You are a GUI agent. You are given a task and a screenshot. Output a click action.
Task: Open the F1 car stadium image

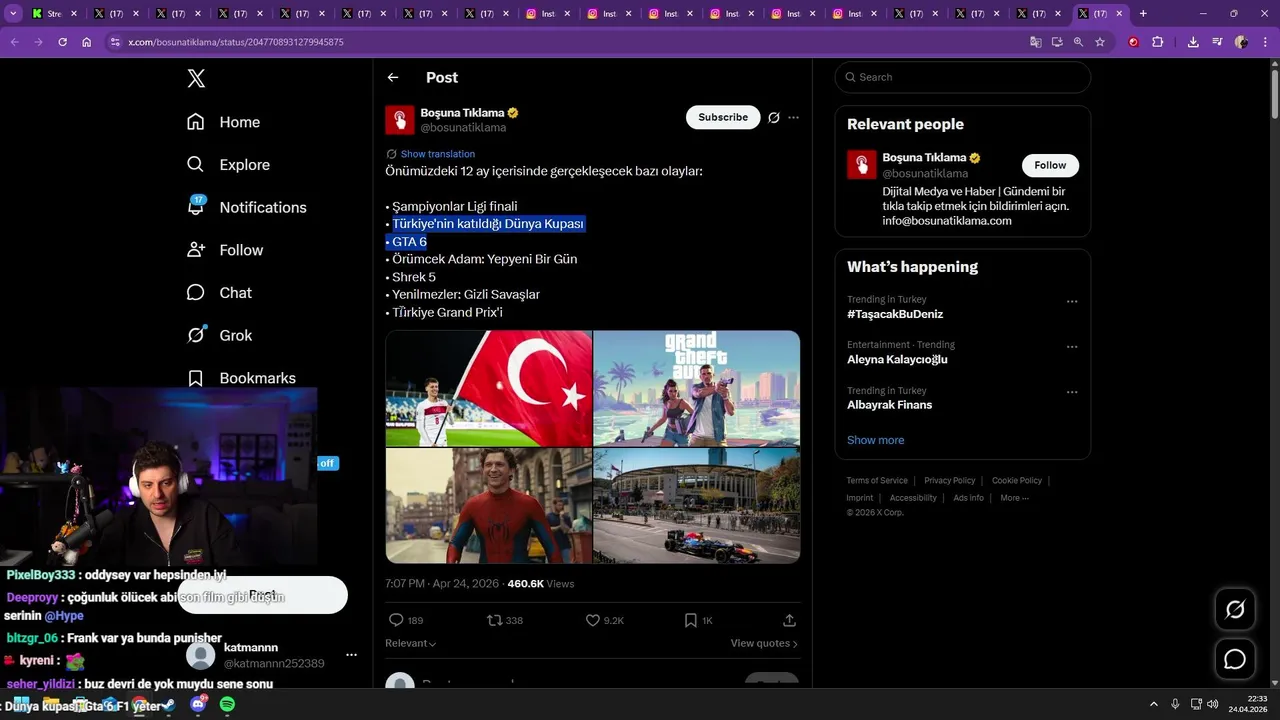697,506
